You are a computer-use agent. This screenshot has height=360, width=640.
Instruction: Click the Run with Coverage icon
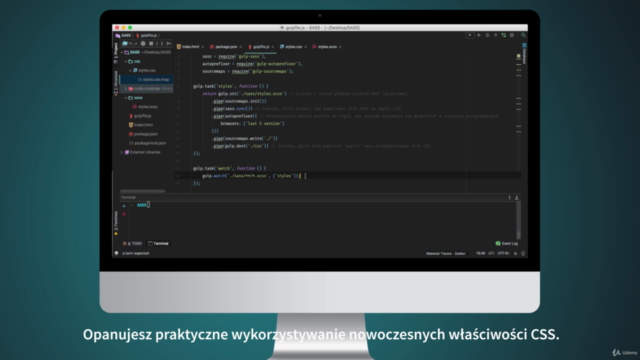click(496, 36)
